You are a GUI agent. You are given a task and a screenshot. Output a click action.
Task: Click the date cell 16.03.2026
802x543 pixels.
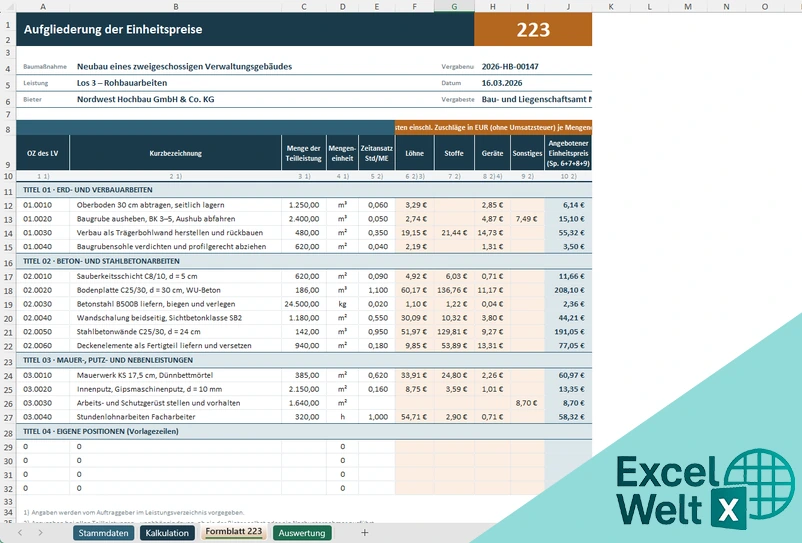pos(502,83)
